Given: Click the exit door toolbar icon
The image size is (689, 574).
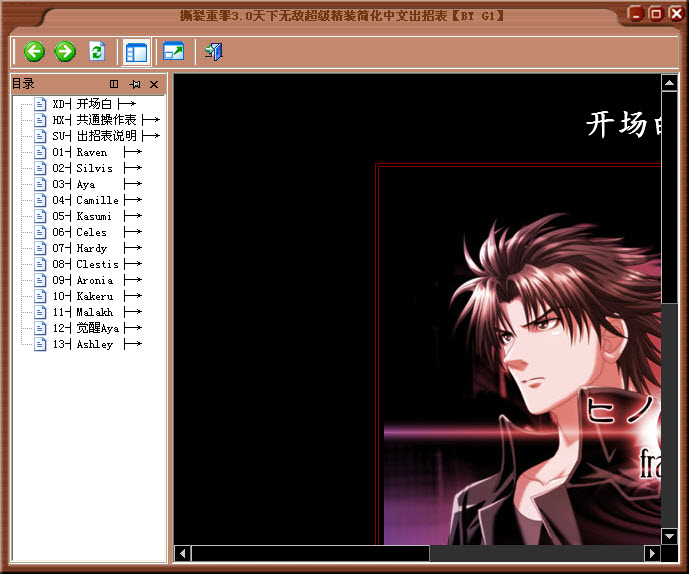Looking at the screenshot, I should [x=214, y=51].
